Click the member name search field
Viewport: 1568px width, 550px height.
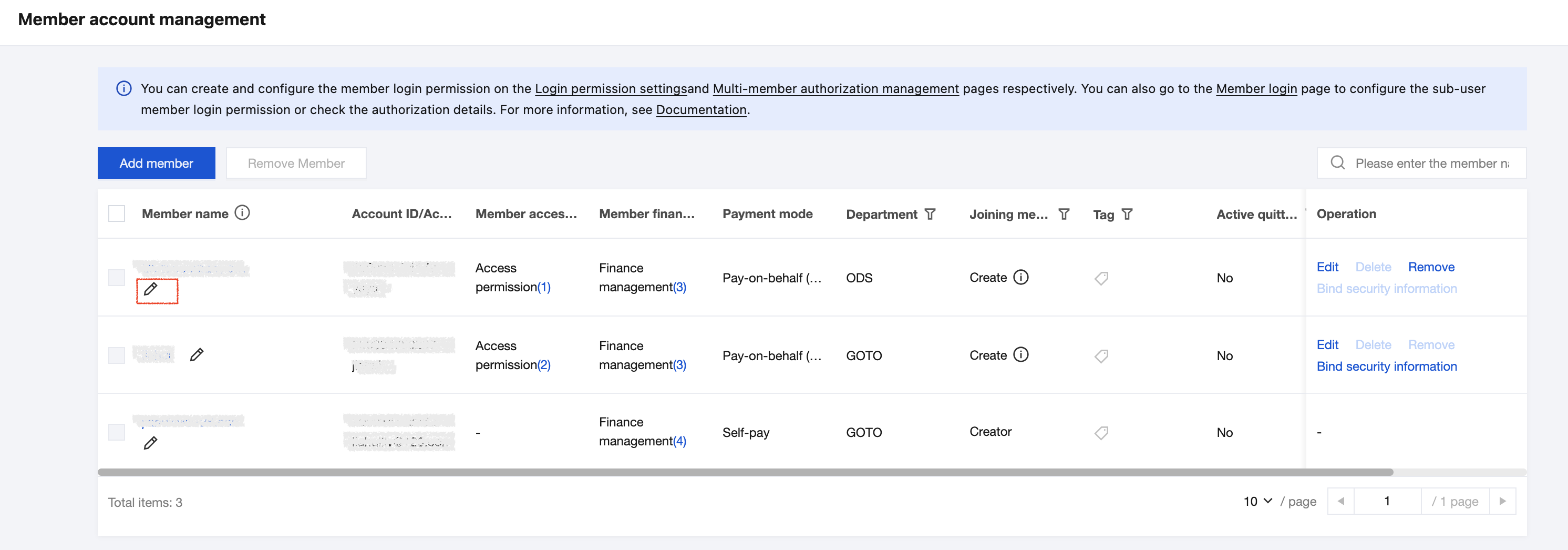coord(1431,163)
